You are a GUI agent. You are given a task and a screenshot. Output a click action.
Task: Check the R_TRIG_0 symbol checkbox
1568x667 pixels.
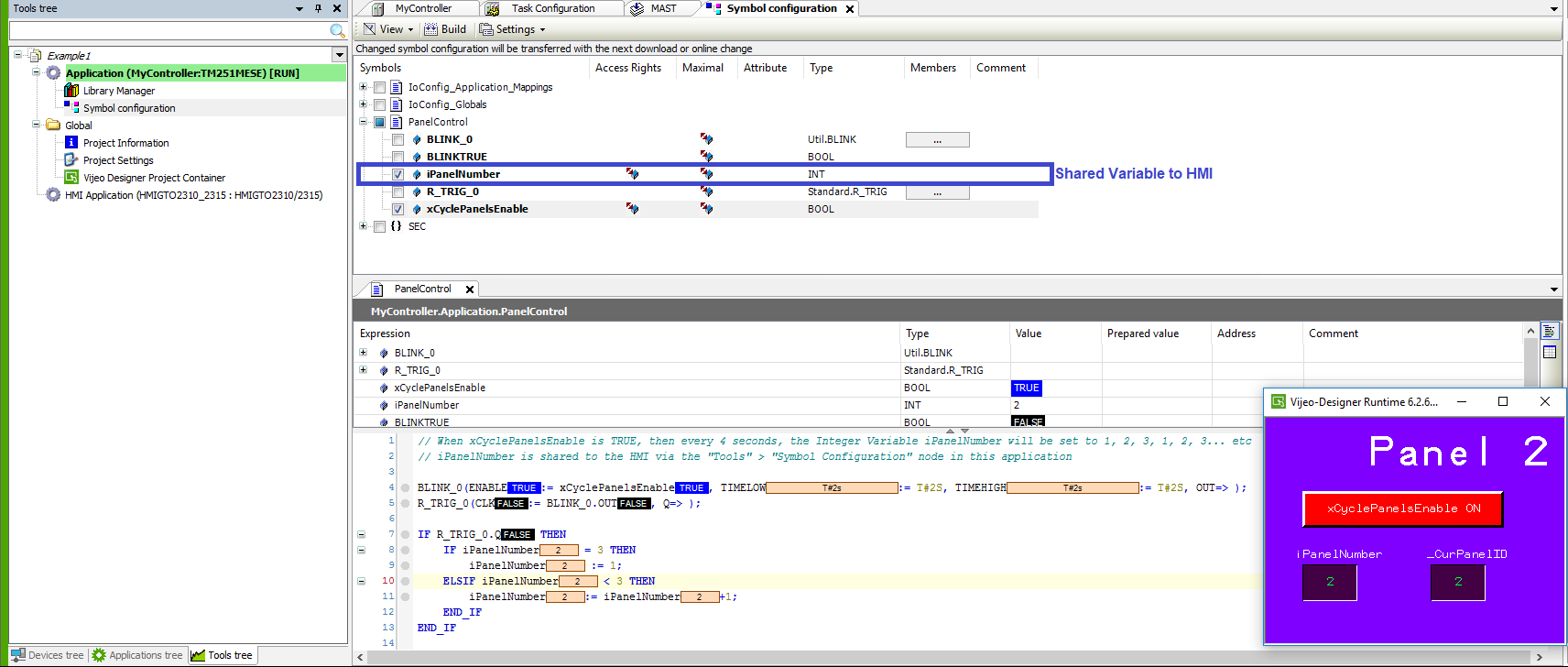pyautogui.click(x=397, y=192)
